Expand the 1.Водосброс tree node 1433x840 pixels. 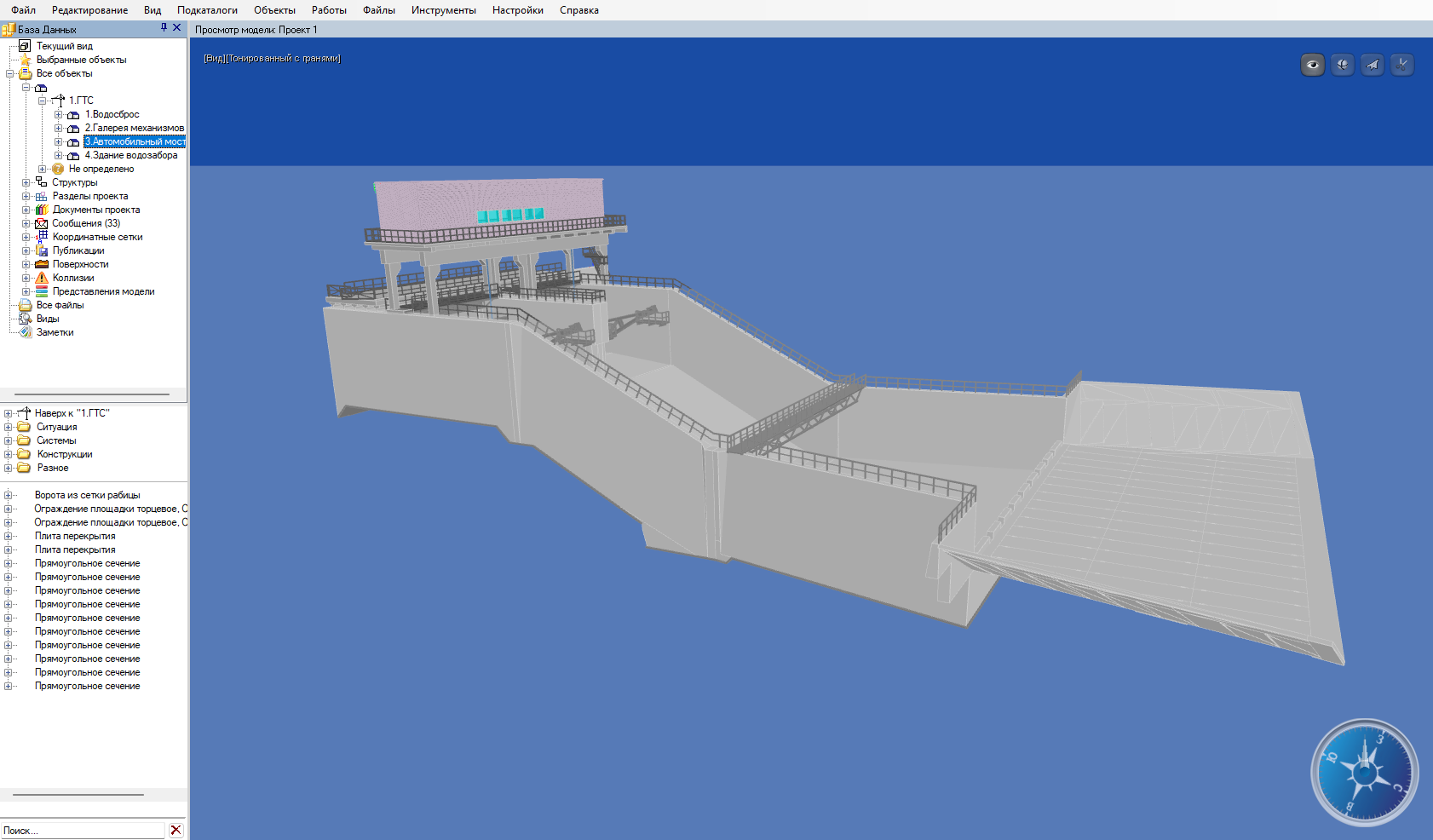[58, 114]
